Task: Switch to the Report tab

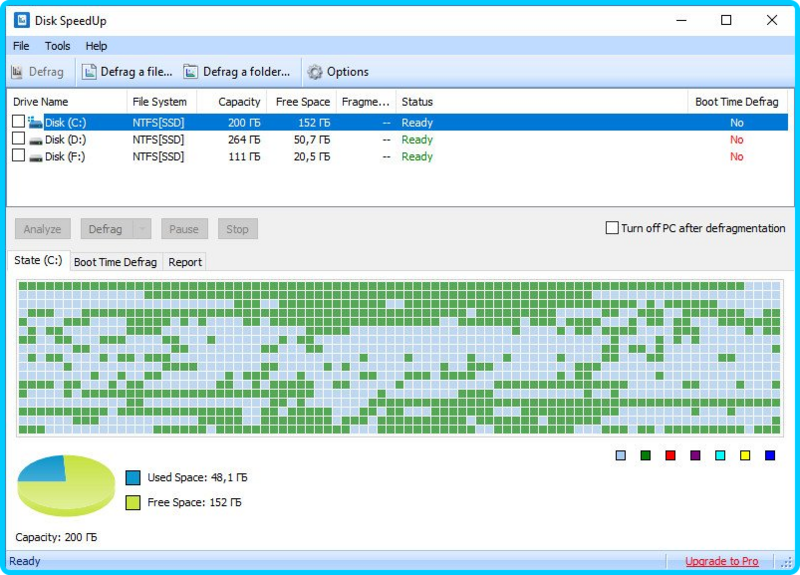Action: (185, 262)
